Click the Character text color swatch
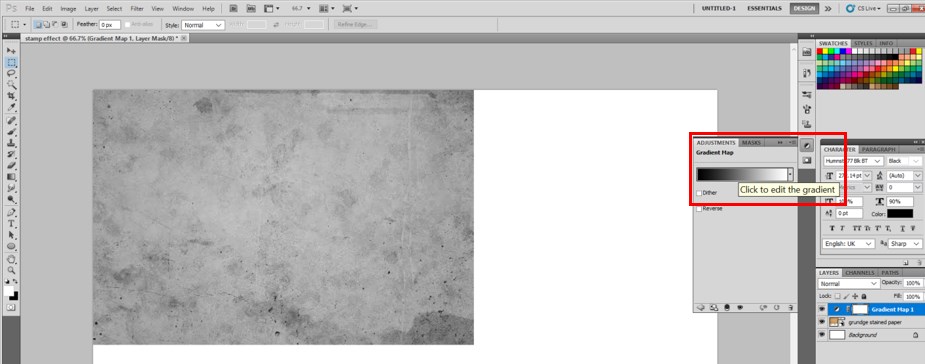Viewport: 925px width, 364px height. pyautogui.click(x=900, y=214)
